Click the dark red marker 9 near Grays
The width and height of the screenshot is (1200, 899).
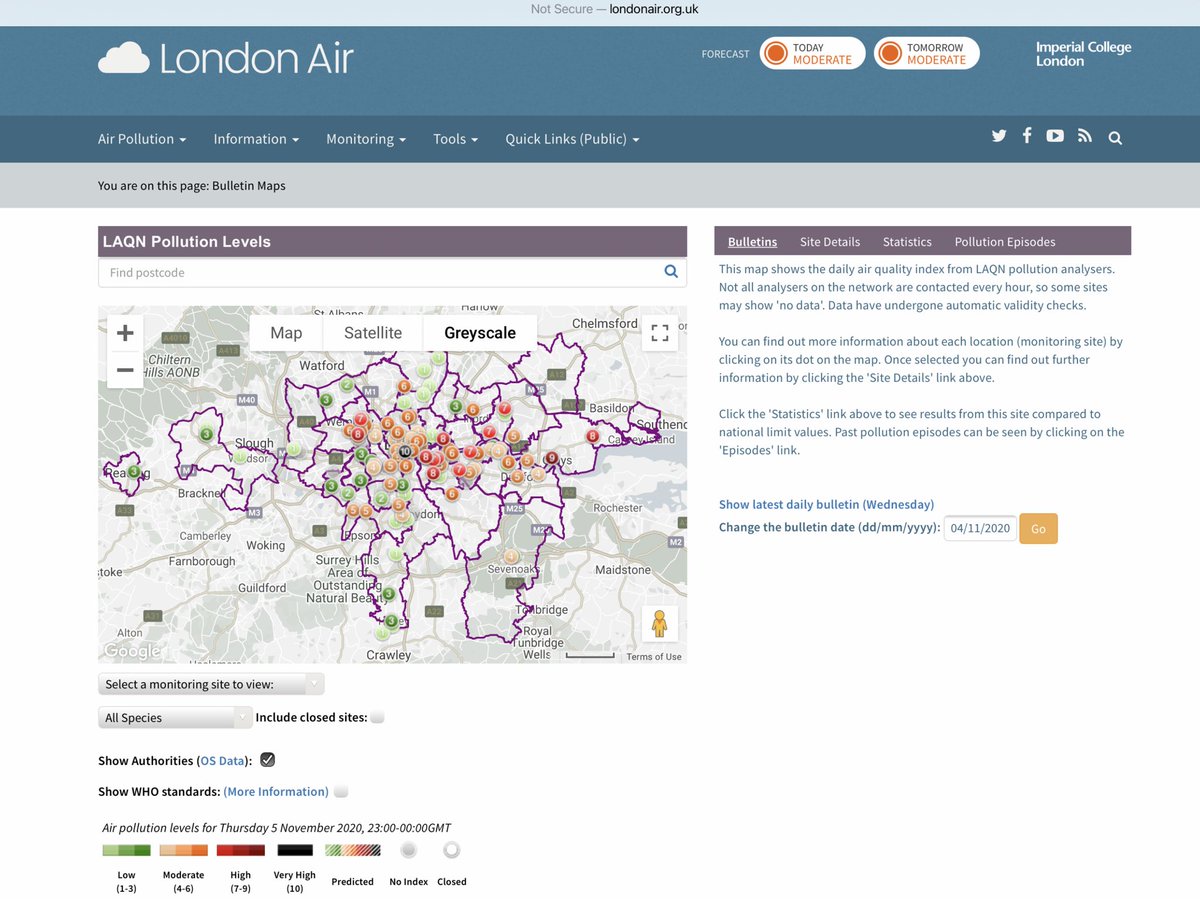[x=551, y=458]
